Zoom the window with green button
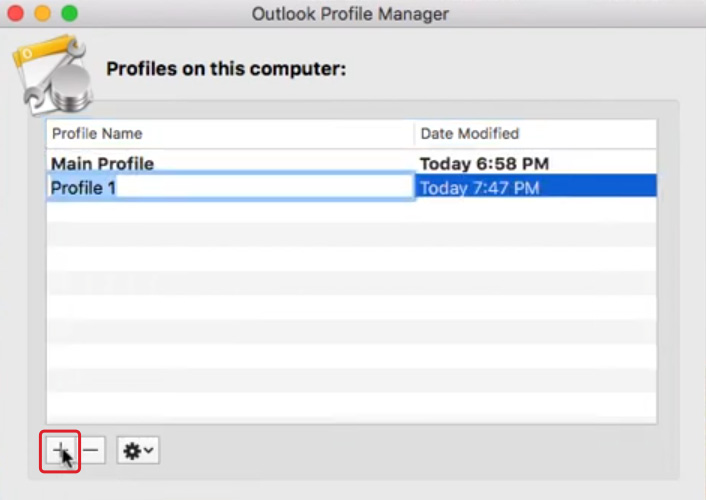 70,13
